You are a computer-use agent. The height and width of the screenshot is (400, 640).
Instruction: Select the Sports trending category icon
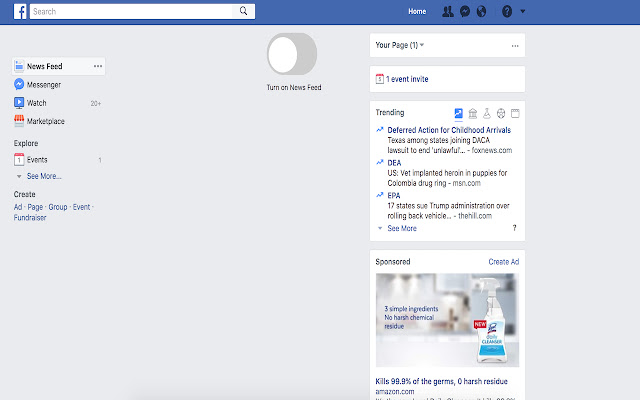(501, 113)
